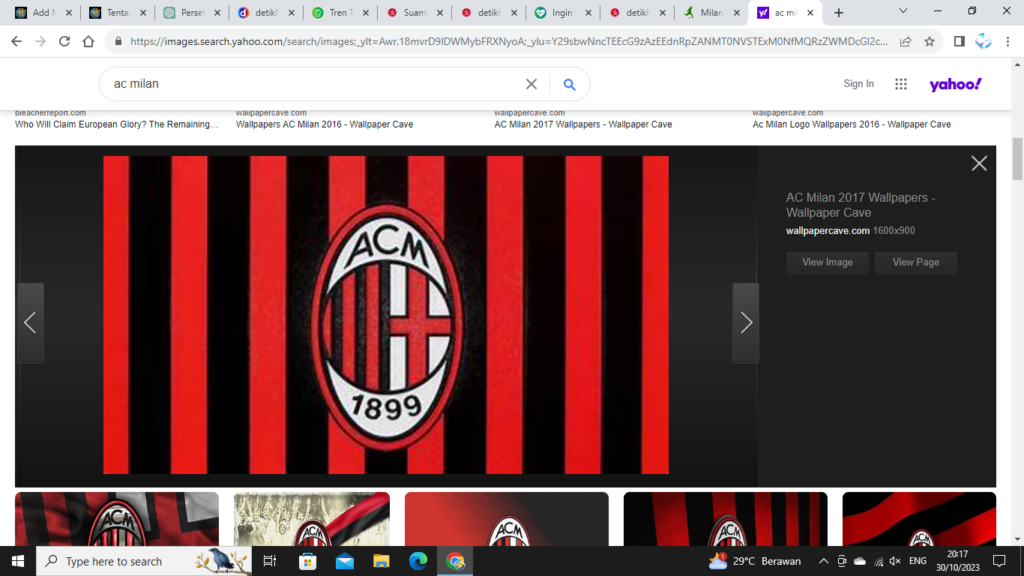1024x576 pixels.
Task: Open the Windows Start menu
Action: click(x=18, y=561)
